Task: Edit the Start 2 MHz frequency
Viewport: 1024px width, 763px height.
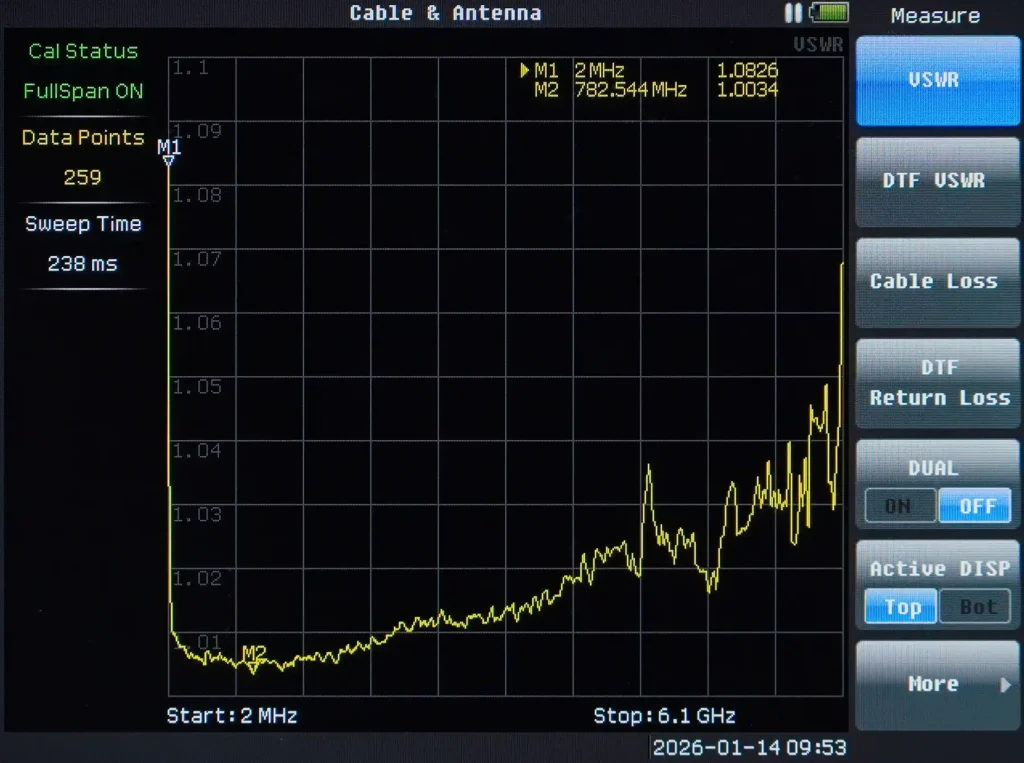Action: pos(232,716)
